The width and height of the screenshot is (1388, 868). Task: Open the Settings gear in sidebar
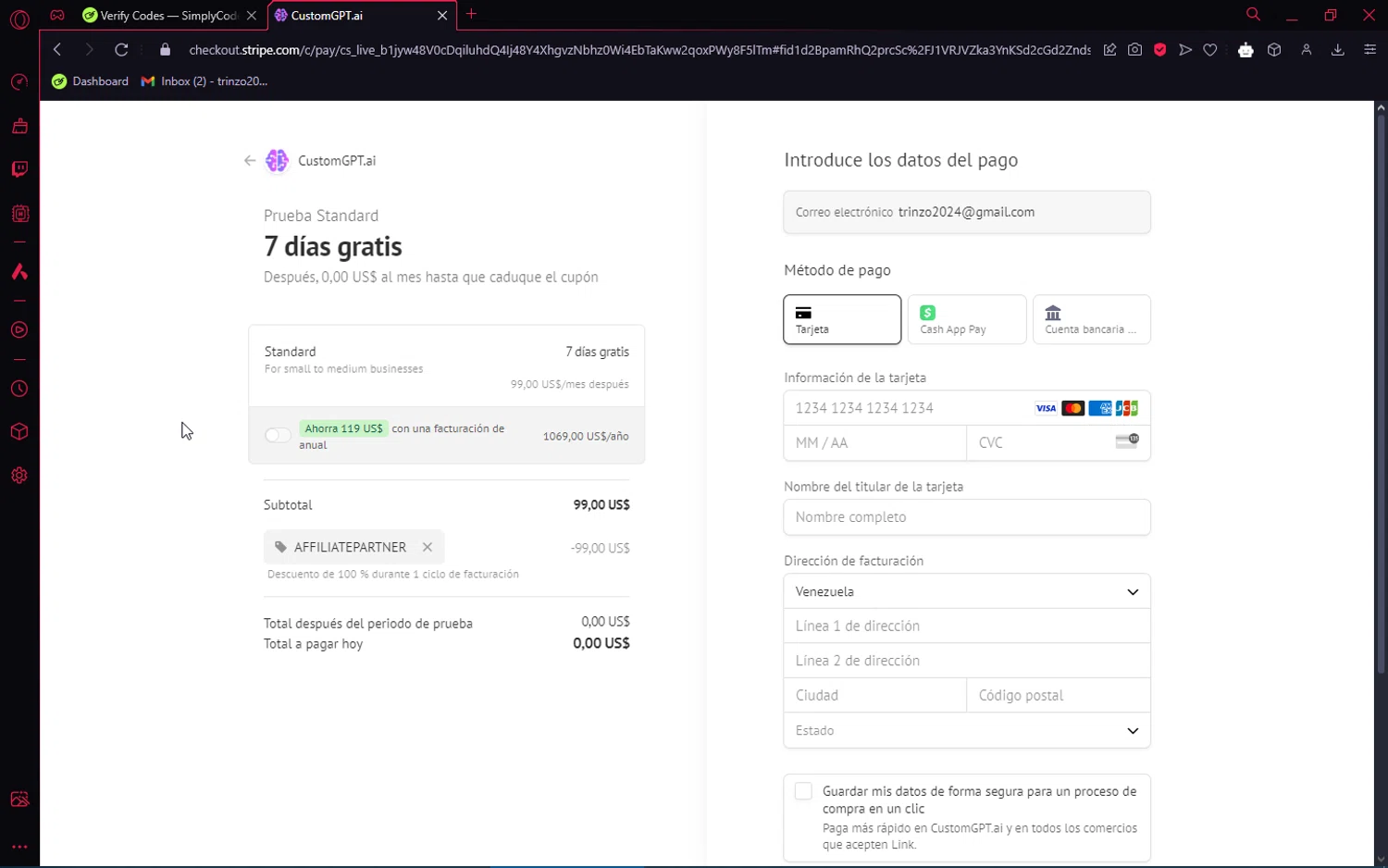point(19,476)
